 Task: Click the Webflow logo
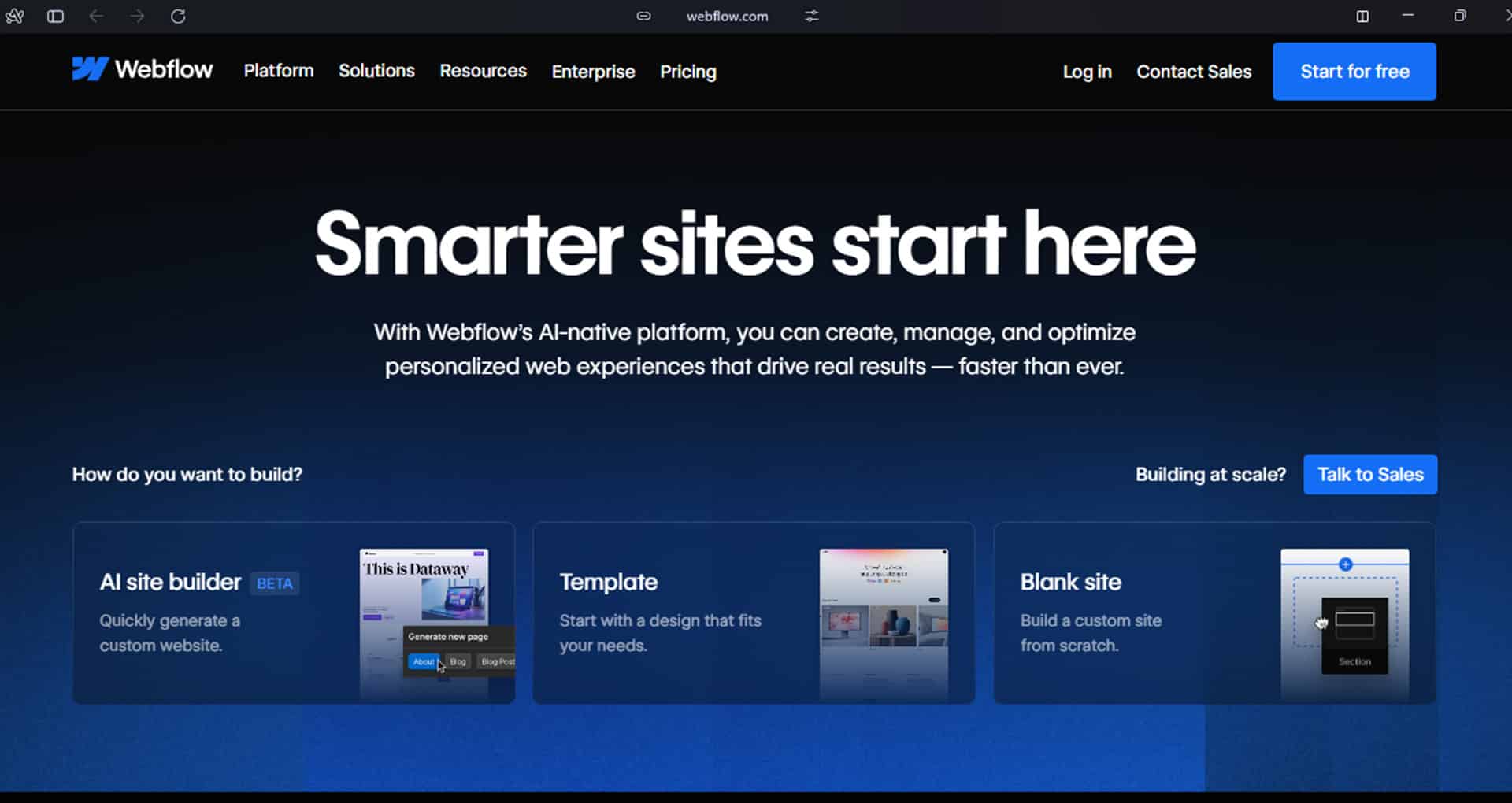pyautogui.click(x=143, y=69)
